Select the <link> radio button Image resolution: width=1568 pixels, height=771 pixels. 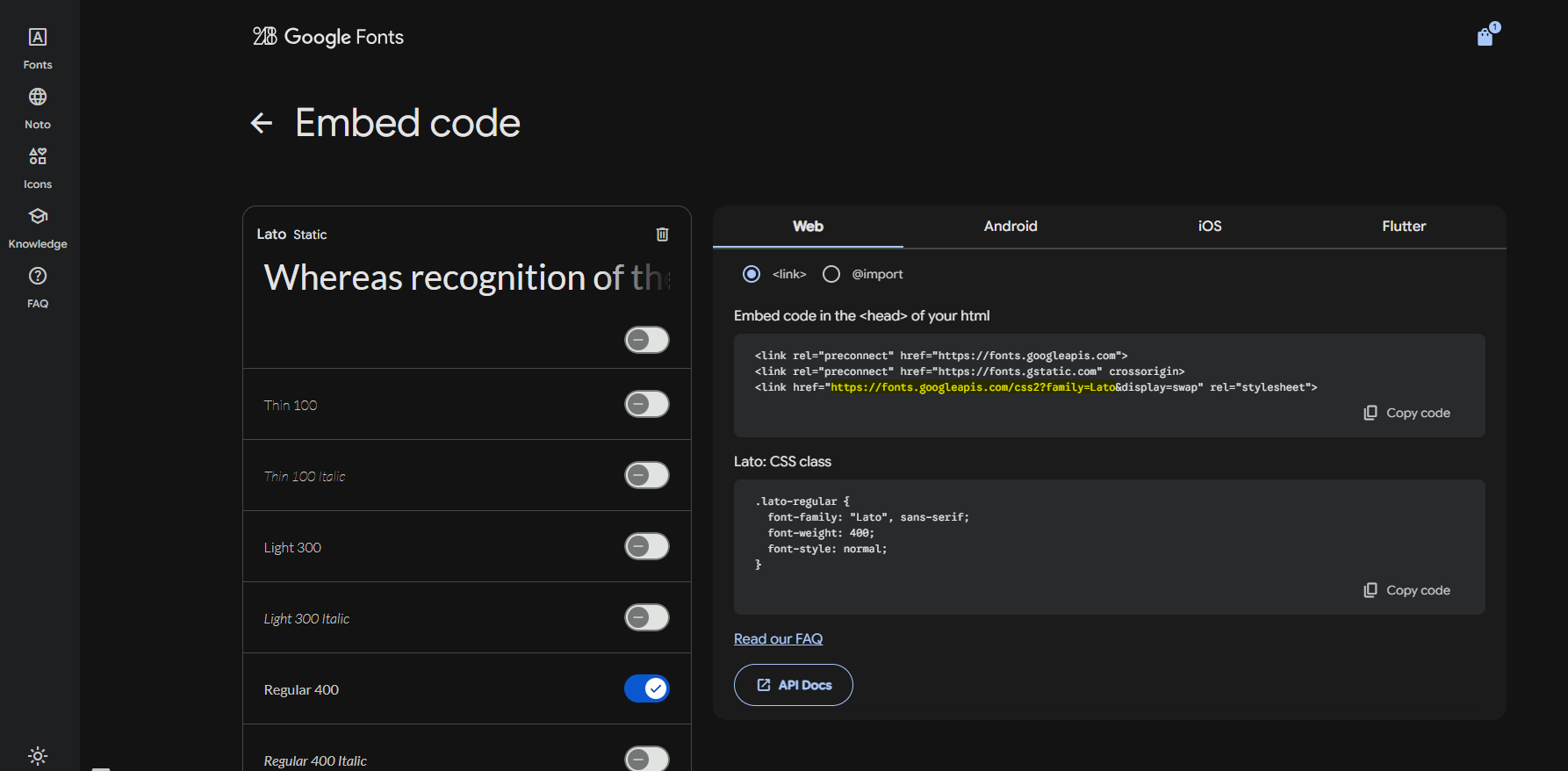[752, 274]
